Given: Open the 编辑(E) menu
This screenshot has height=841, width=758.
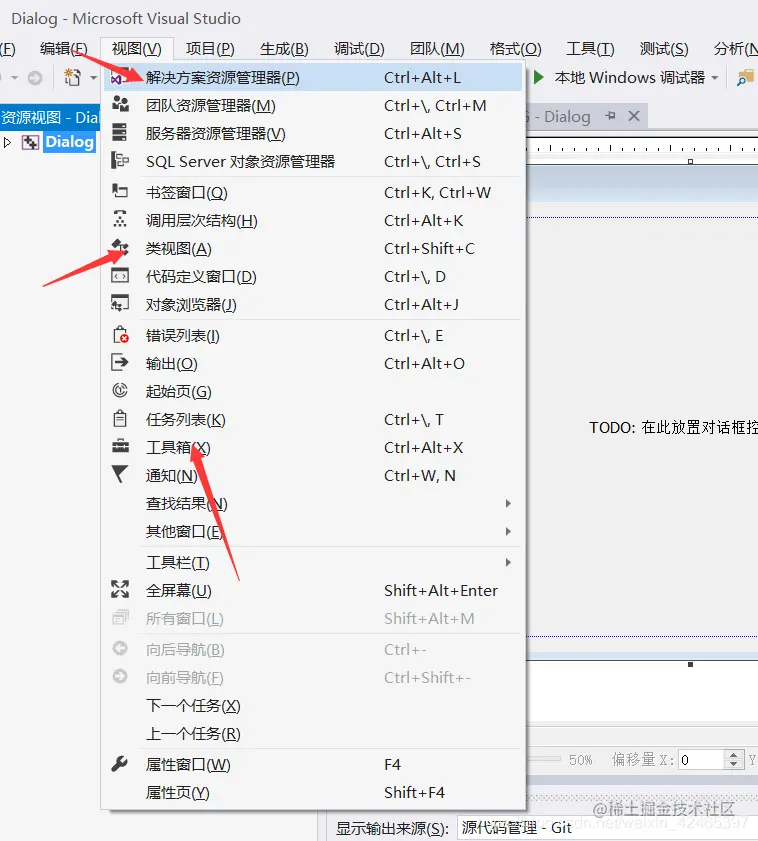Looking at the screenshot, I should pyautogui.click(x=63, y=49).
